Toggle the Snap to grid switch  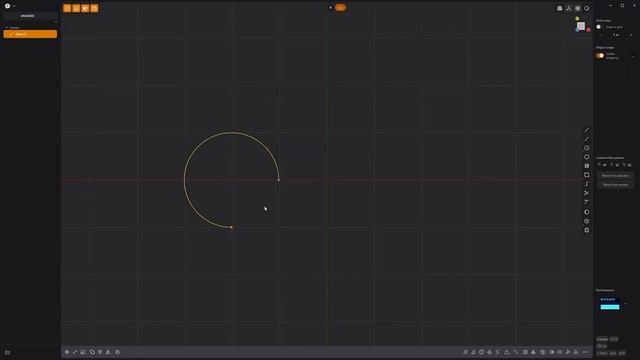[600, 27]
